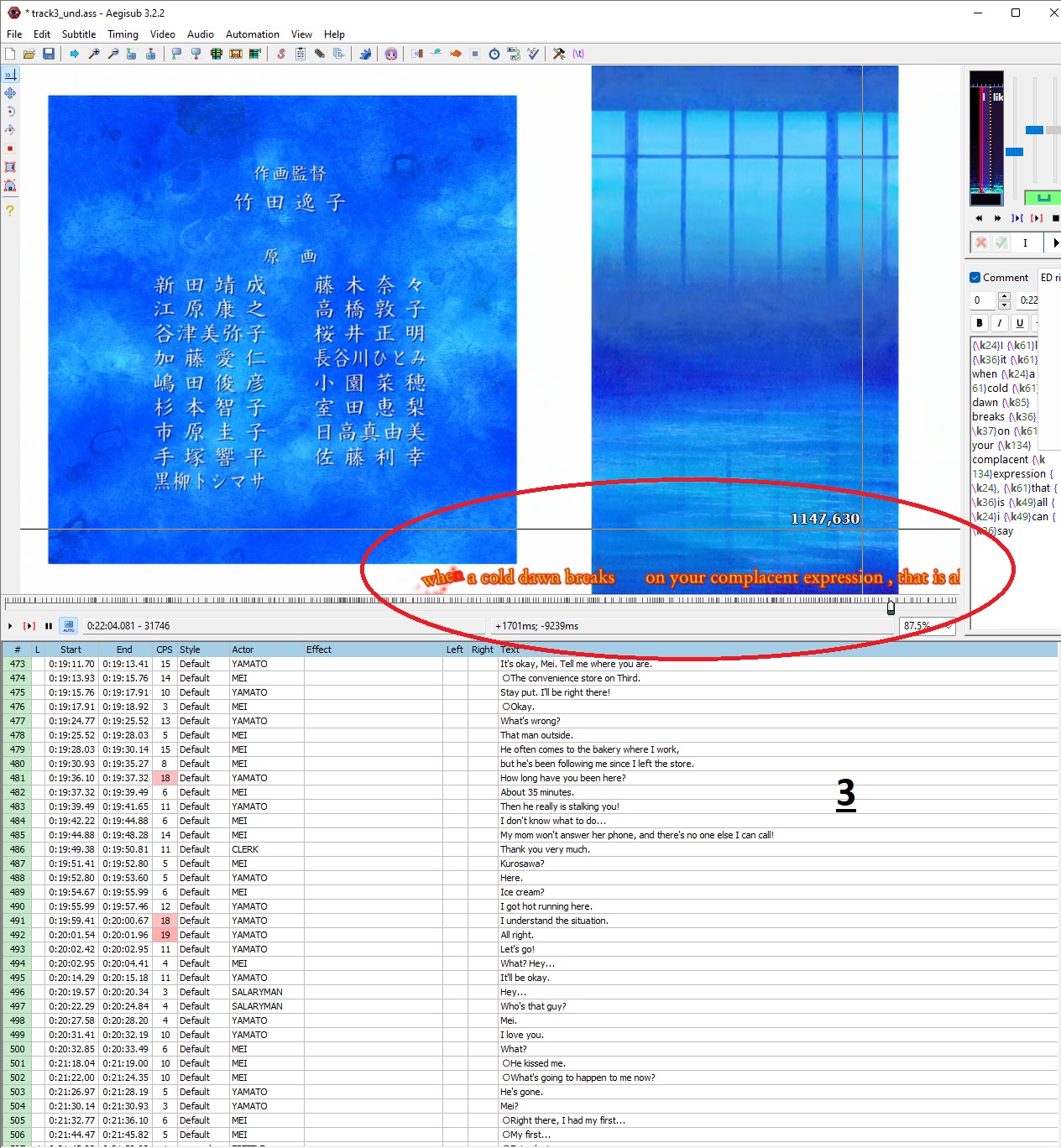Open visual typesetting help
The width and height of the screenshot is (1061, 1148).
(10, 211)
